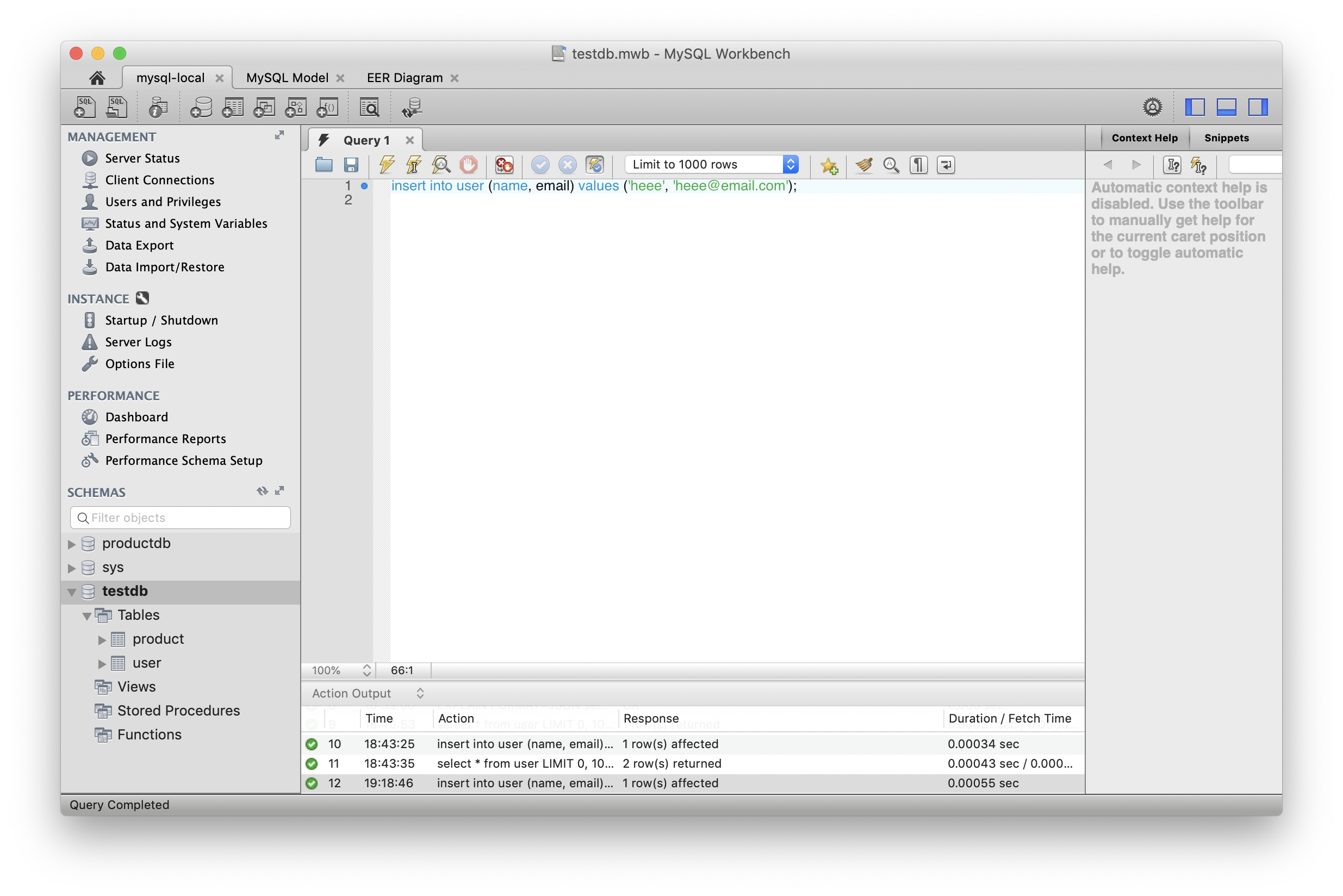
Task: Switch to the EER Diagram tab
Action: click(405, 78)
